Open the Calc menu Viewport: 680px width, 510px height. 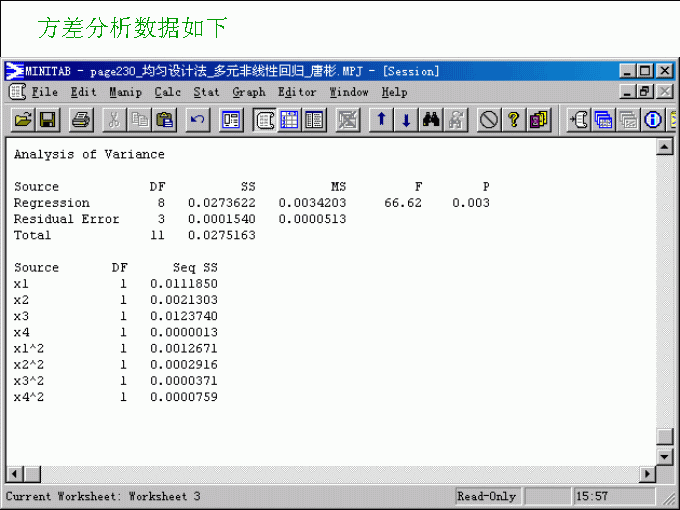click(x=167, y=92)
